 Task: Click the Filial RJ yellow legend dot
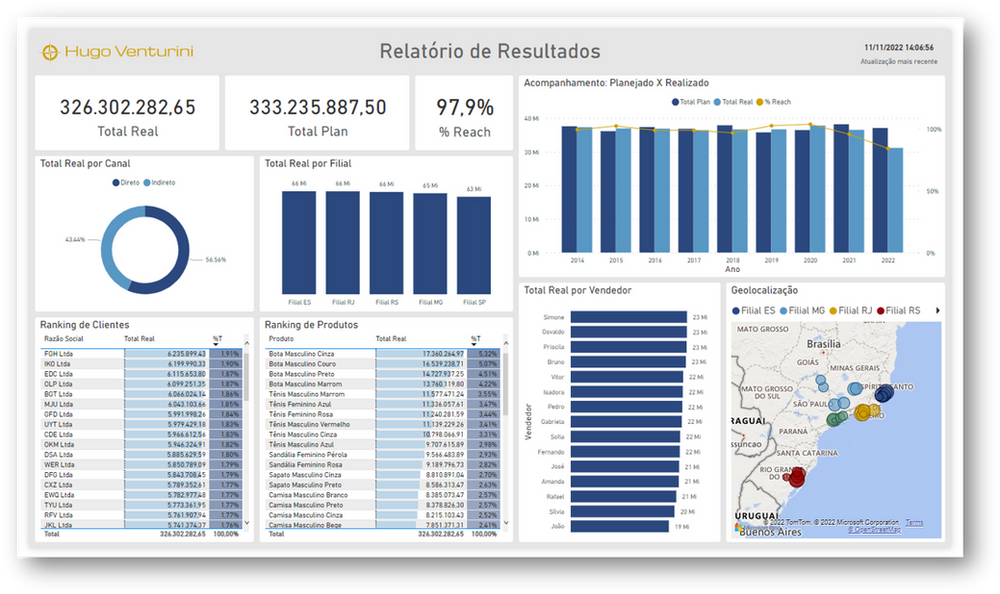pos(832,309)
